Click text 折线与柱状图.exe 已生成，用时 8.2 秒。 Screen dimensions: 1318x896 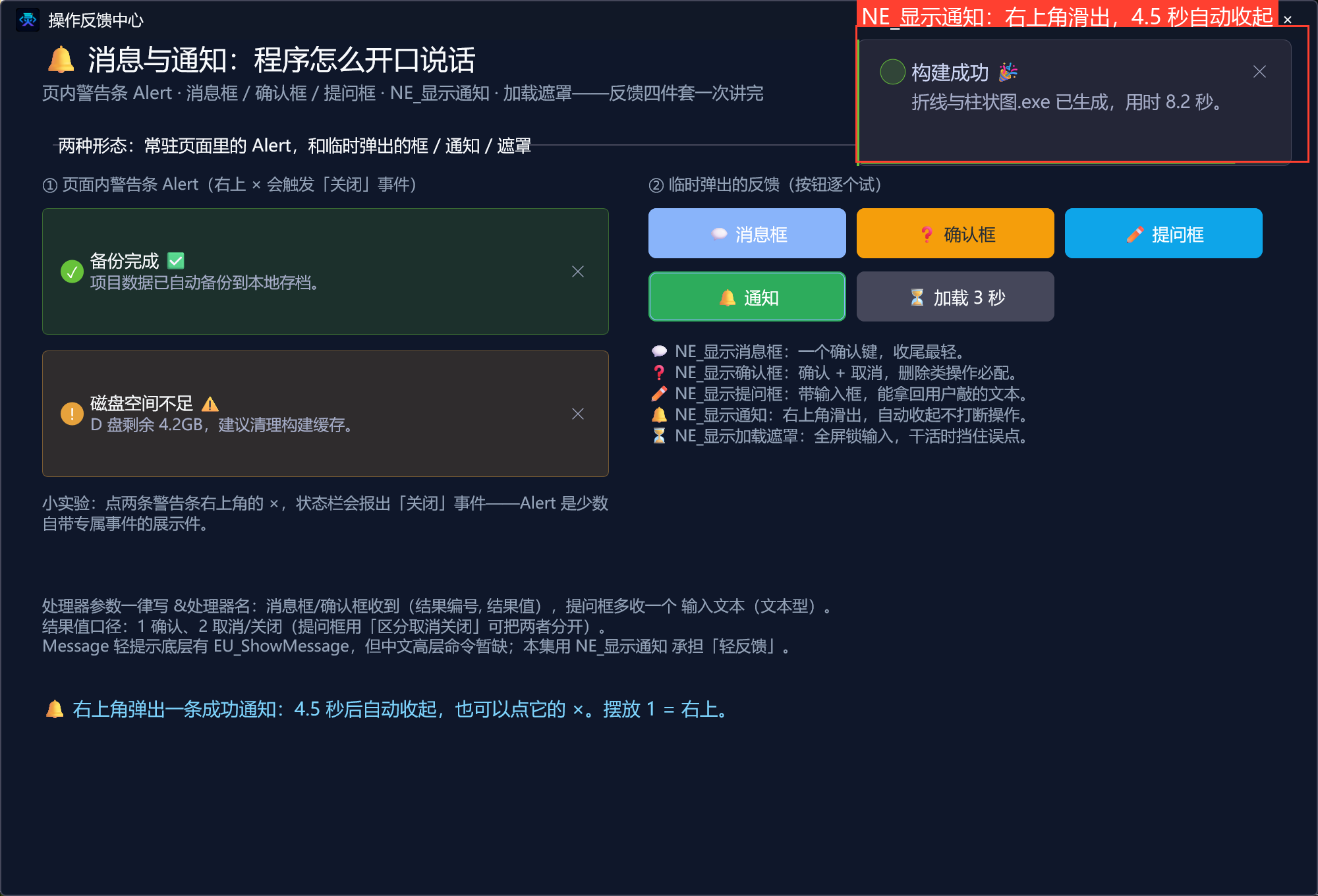pyautogui.click(x=1068, y=102)
